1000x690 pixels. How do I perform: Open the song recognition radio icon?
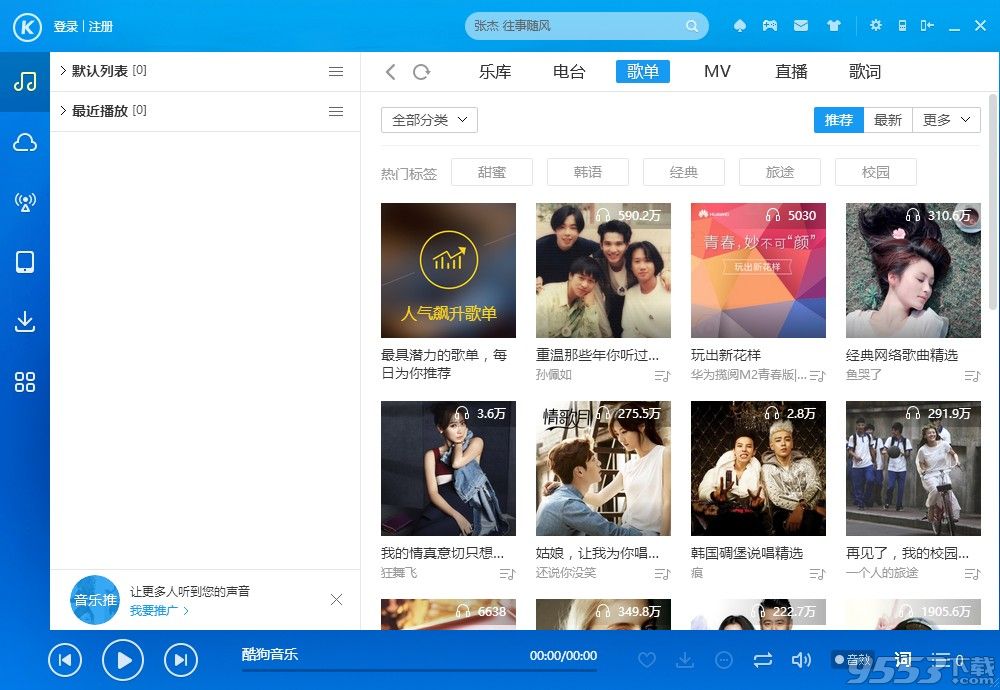tap(25, 202)
